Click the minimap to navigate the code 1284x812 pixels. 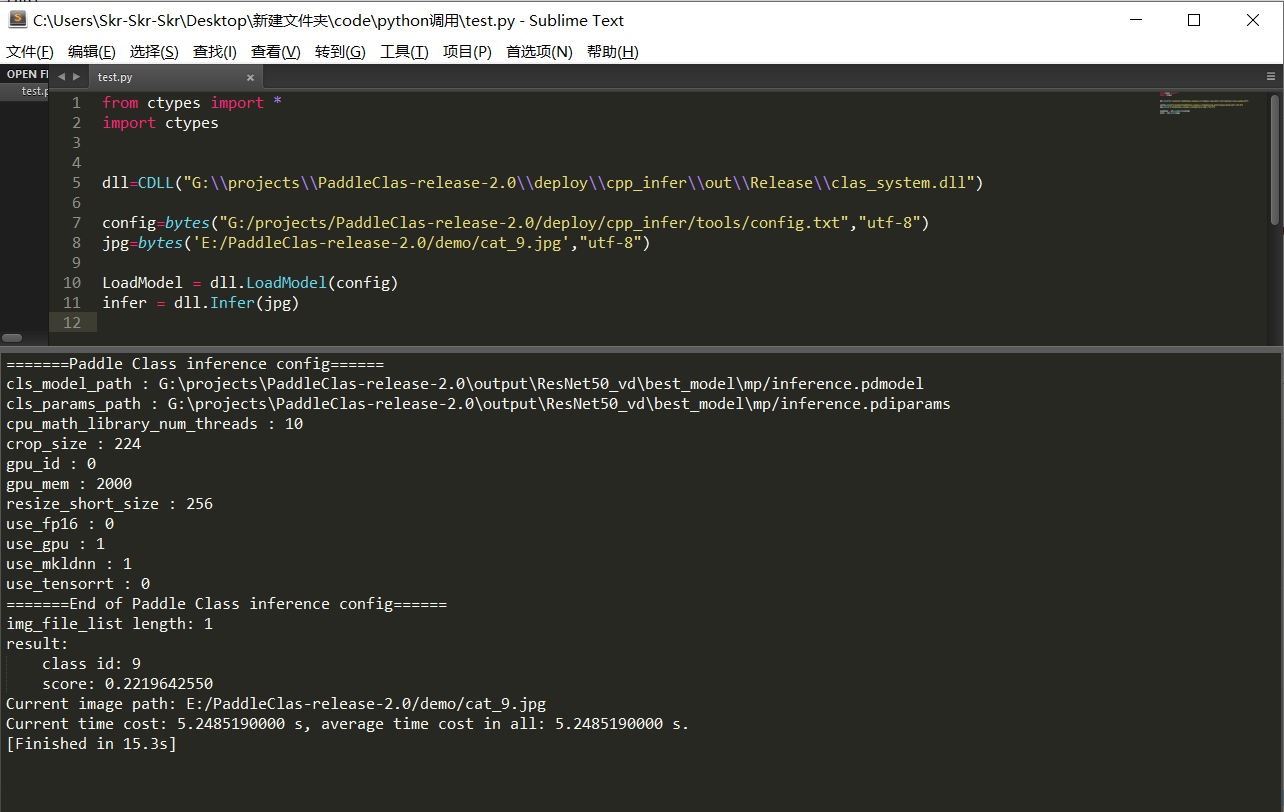[1200, 105]
